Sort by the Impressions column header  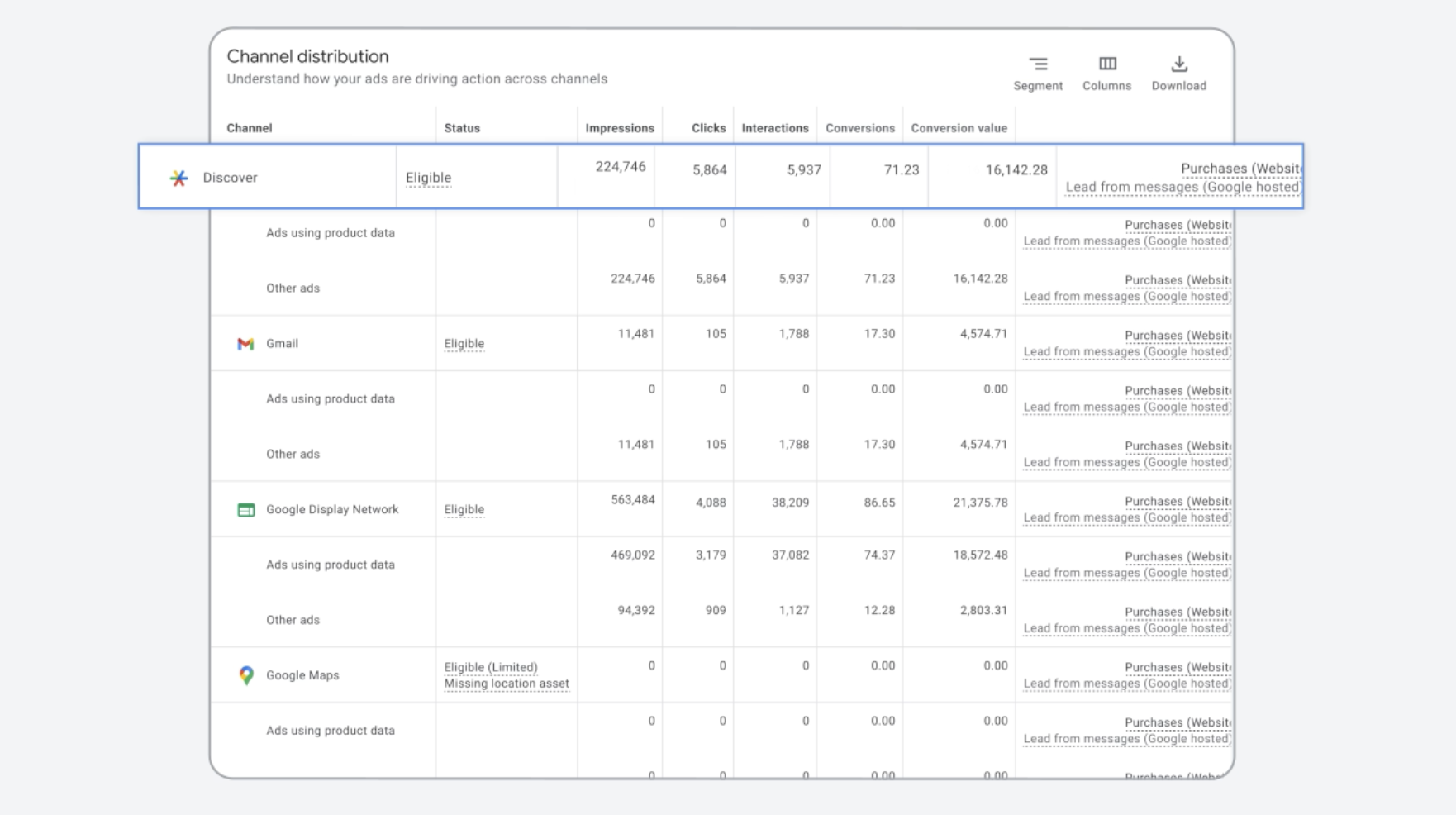(x=619, y=128)
